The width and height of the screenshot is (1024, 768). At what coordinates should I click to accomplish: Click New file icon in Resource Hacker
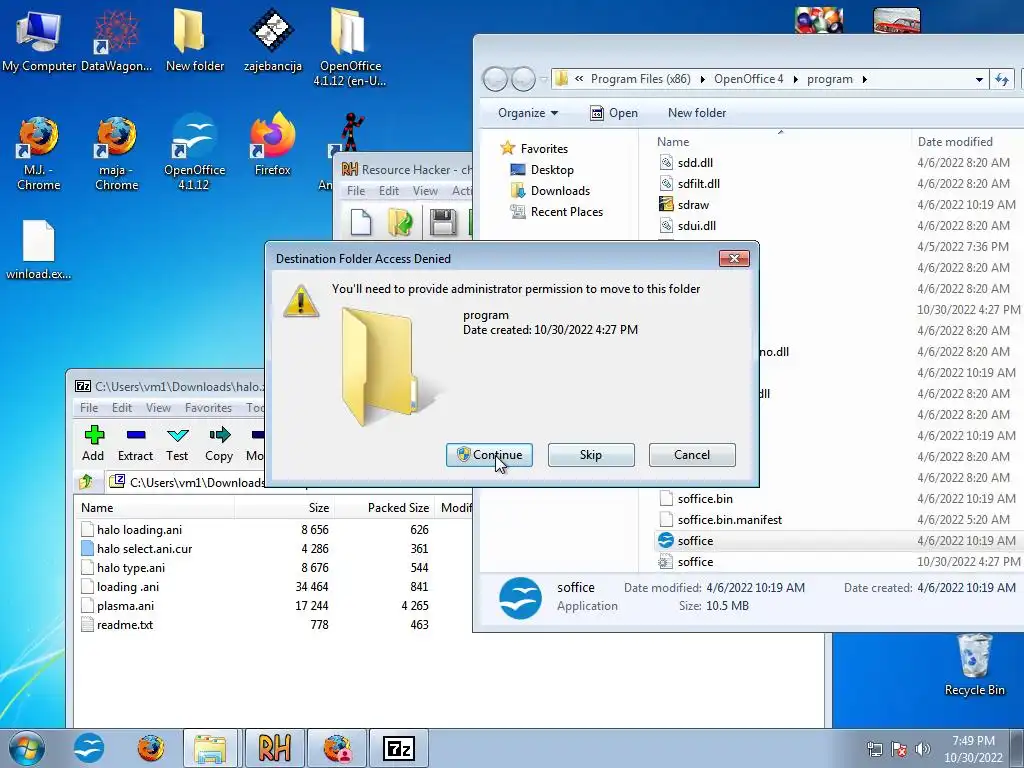point(361,222)
